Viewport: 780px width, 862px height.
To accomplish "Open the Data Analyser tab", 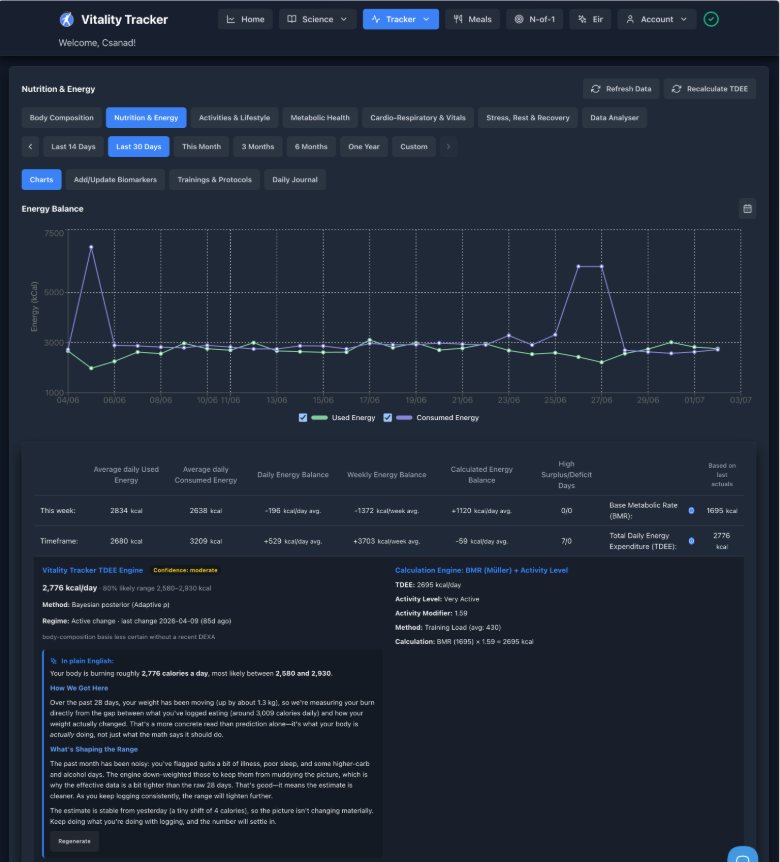I will pos(614,118).
